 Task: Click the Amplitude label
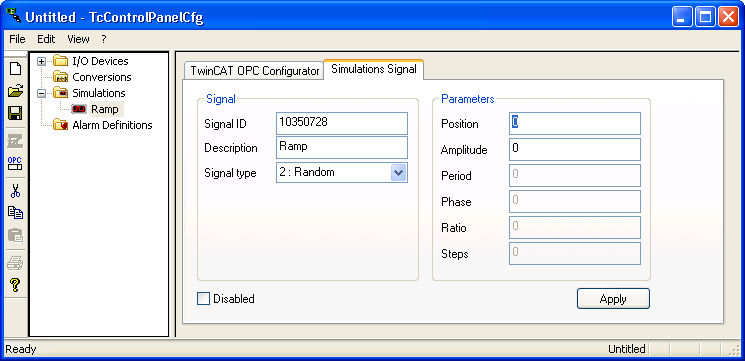click(x=464, y=150)
